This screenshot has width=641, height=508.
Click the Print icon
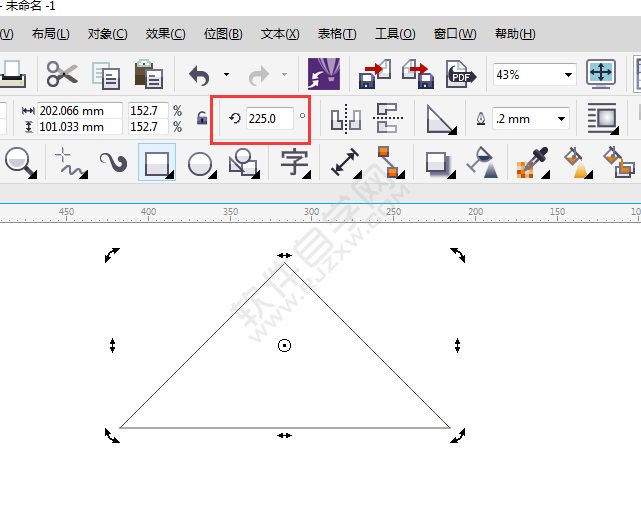pyautogui.click(x=13, y=74)
